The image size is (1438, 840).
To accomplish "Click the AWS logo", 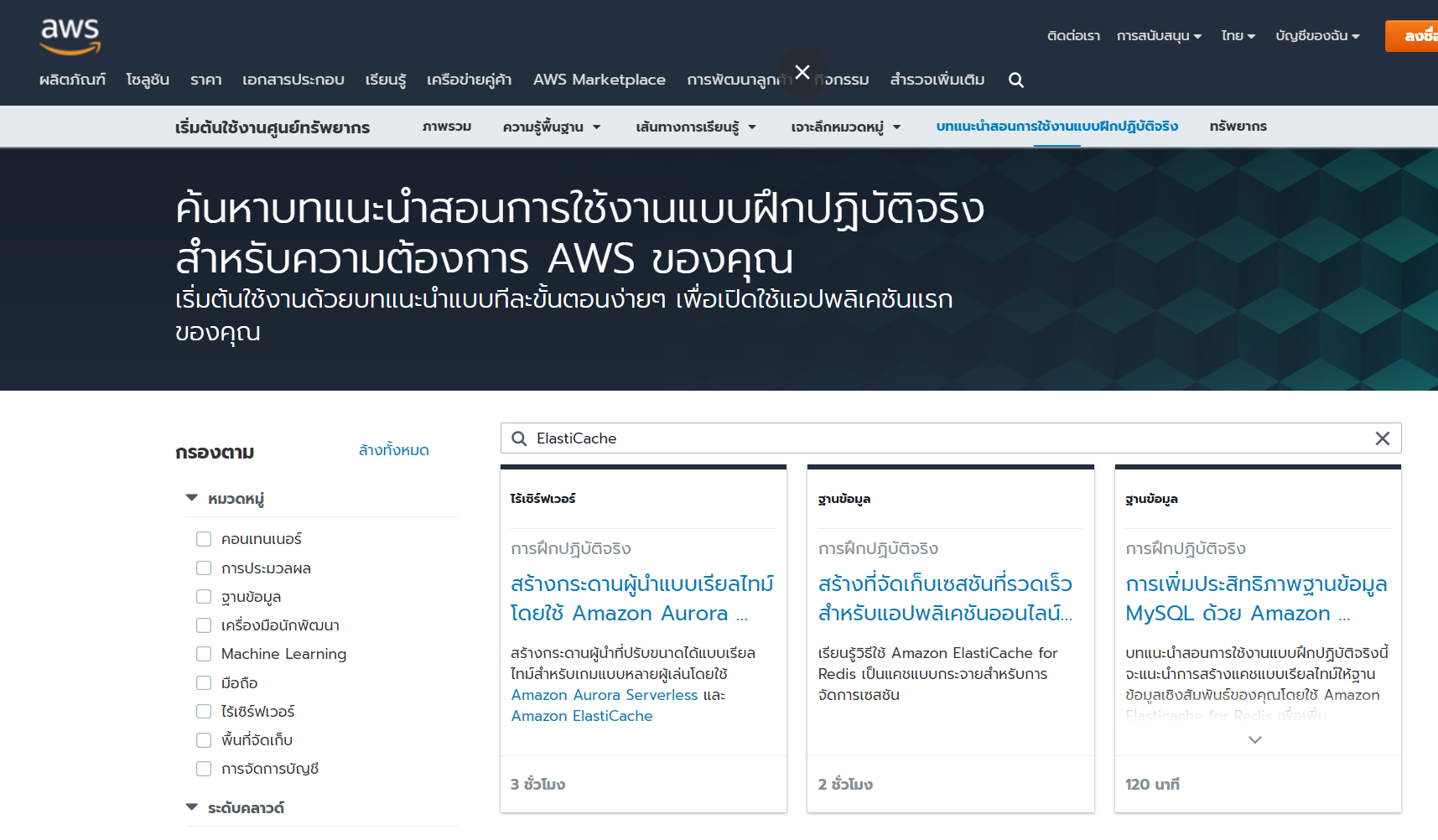I will [x=70, y=36].
